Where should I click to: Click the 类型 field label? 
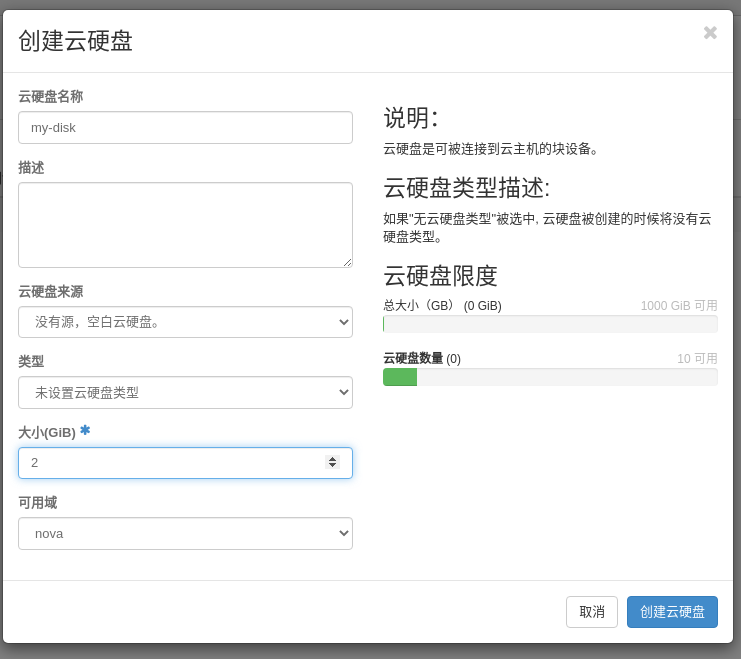click(31, 362)
